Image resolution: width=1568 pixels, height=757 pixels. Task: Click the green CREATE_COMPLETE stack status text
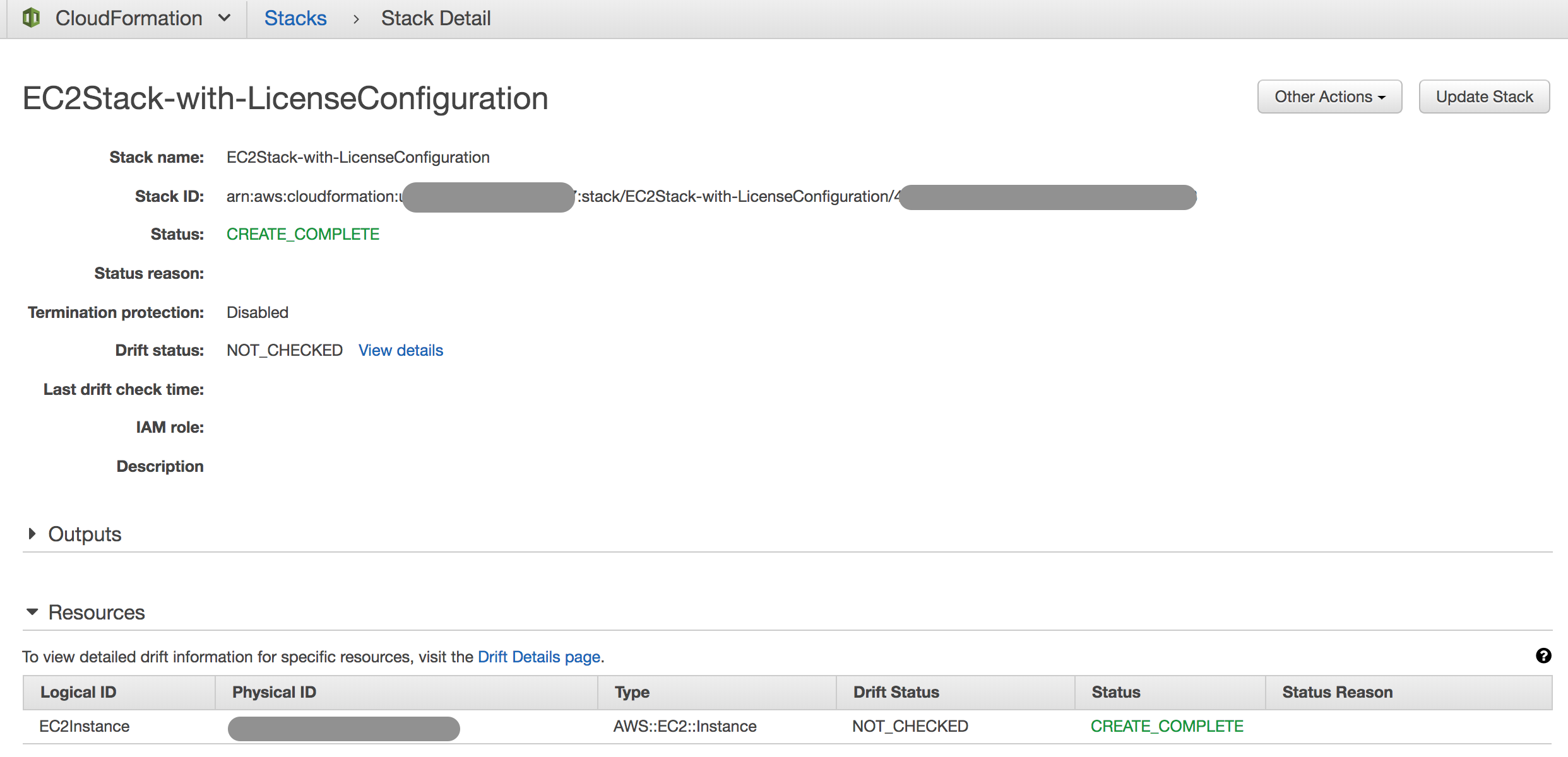point(303,234)
